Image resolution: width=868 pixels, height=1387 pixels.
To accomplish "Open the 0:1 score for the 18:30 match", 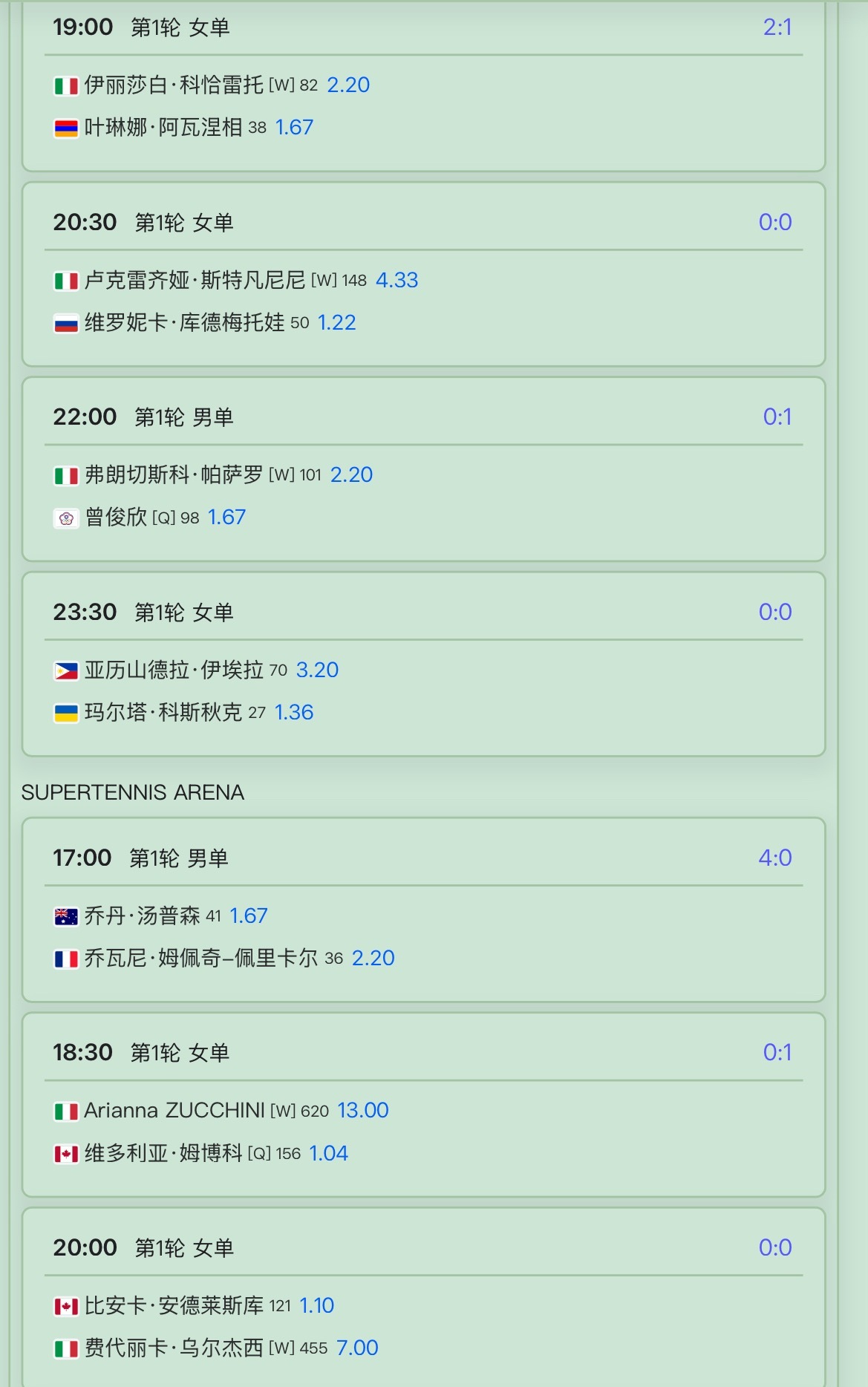I will pos(777,1052).
